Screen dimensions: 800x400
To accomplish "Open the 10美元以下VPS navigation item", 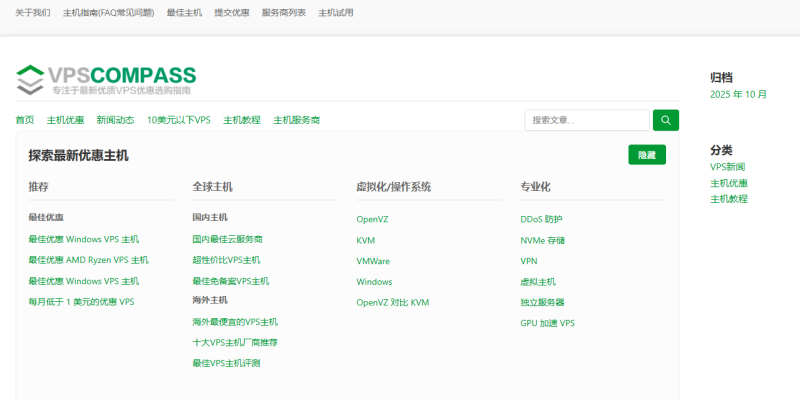I will 179,120.
